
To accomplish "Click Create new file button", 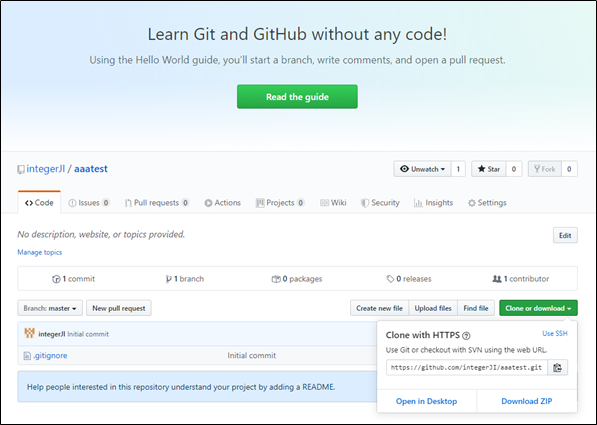I will [x=379, y=308].
